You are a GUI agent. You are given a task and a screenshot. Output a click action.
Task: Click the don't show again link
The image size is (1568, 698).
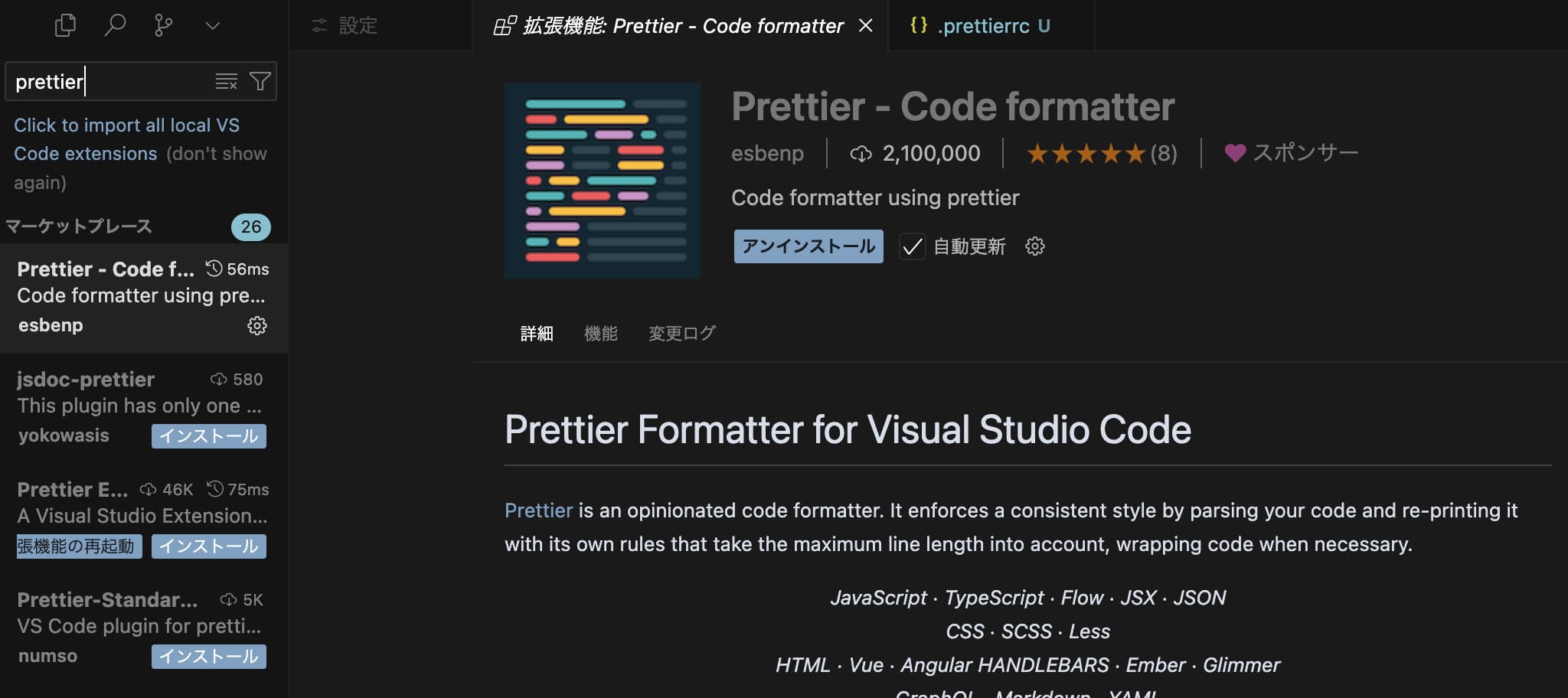point(140,168)
